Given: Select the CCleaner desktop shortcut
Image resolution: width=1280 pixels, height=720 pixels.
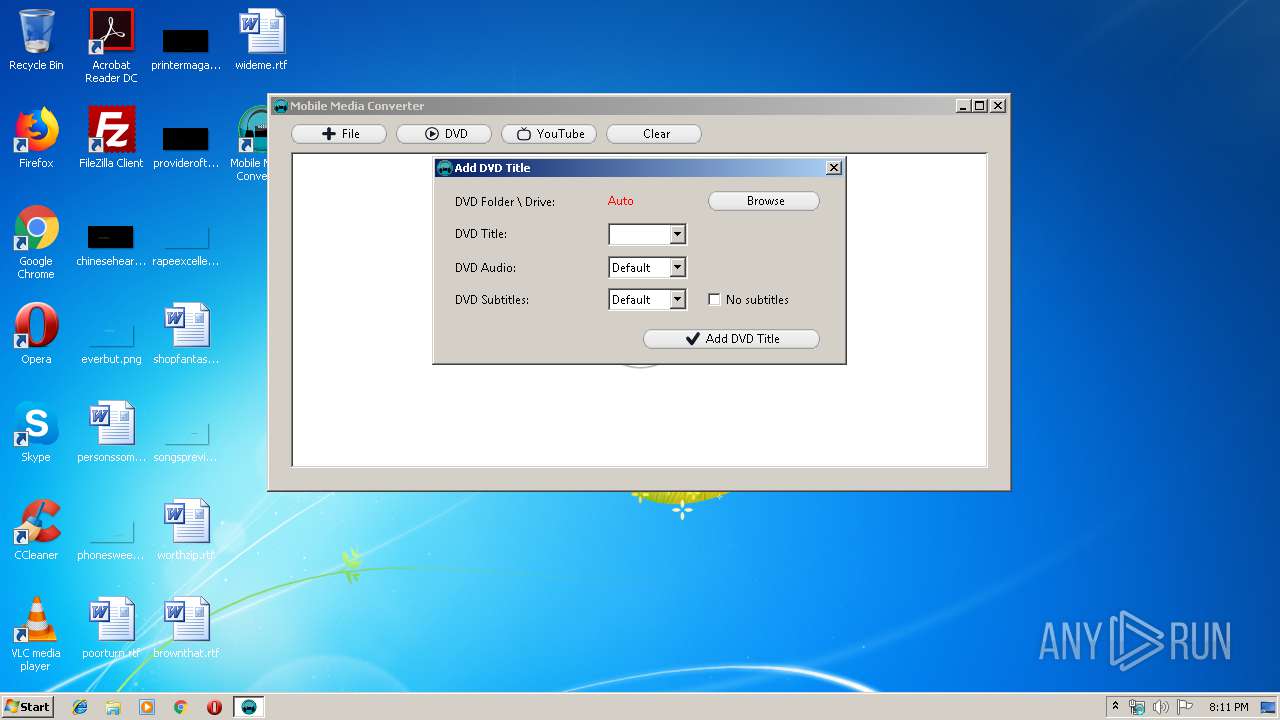Looking at the screenshot, I should pyautogui.click(x=36, y=530).
